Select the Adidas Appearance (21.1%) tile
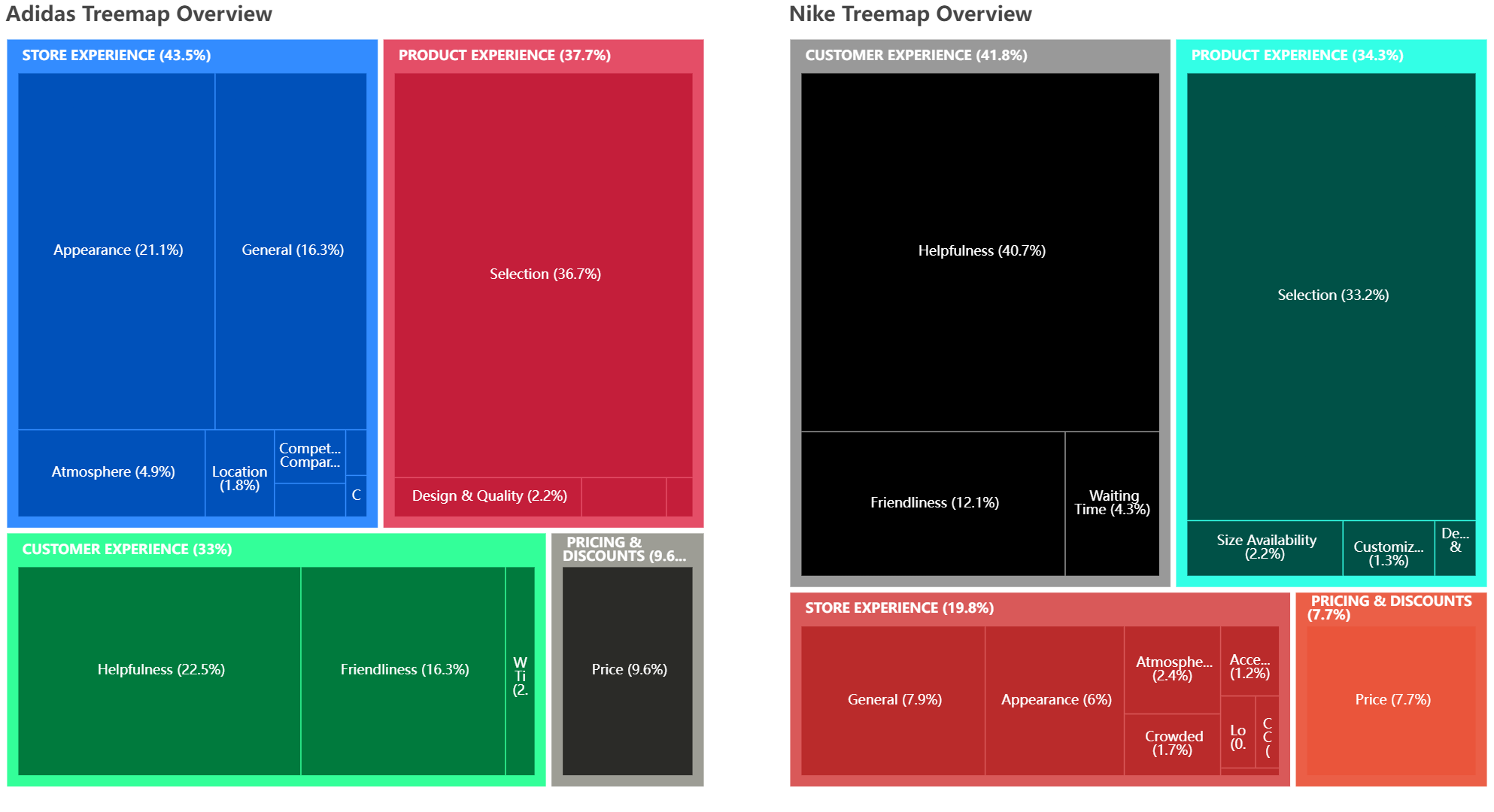Screen dimensions: 1494x812 tap(117, 250)
